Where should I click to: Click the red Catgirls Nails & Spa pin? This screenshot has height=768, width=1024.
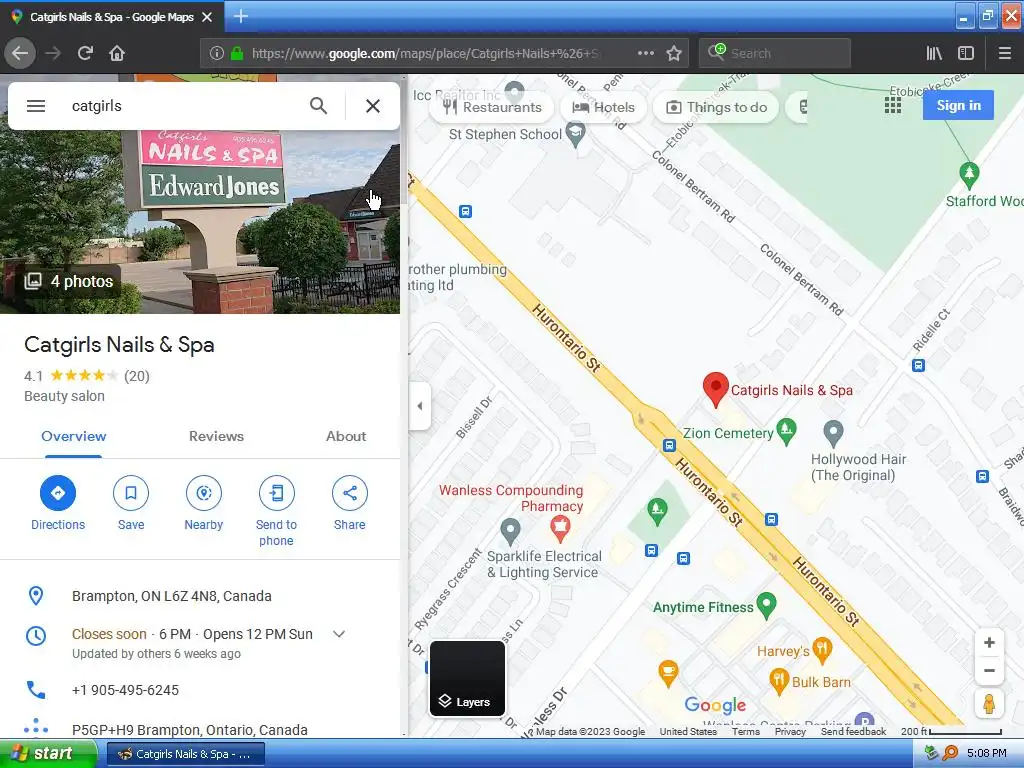(x=715, y=389)
